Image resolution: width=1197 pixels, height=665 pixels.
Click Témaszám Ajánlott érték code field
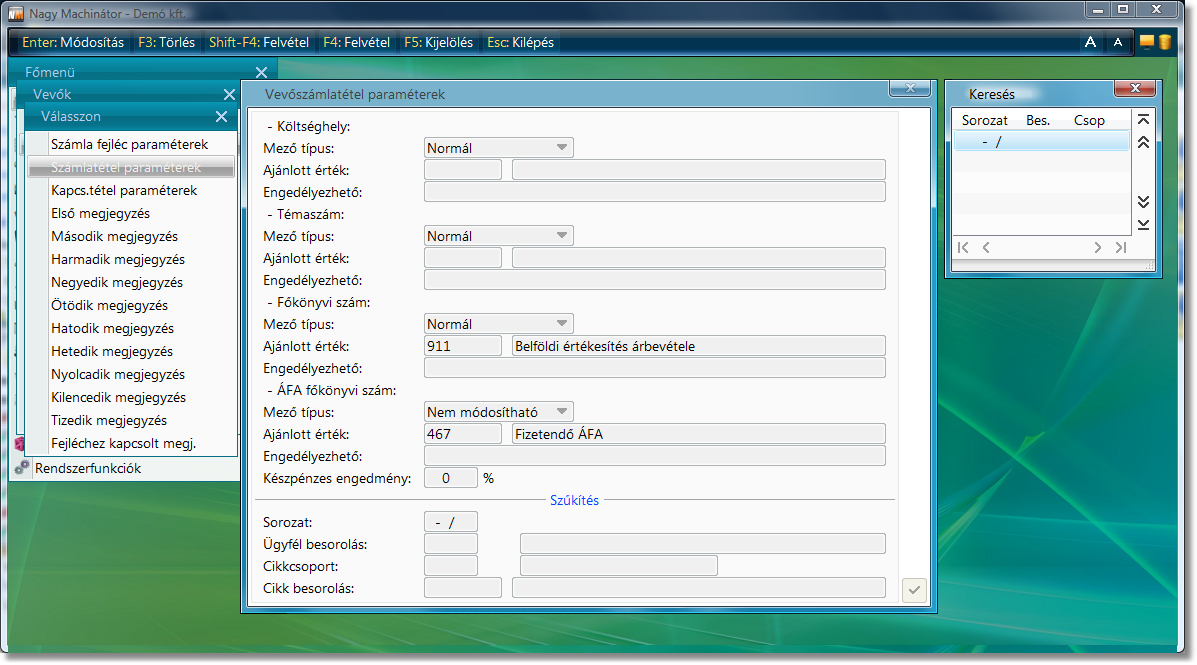[463, 258]
